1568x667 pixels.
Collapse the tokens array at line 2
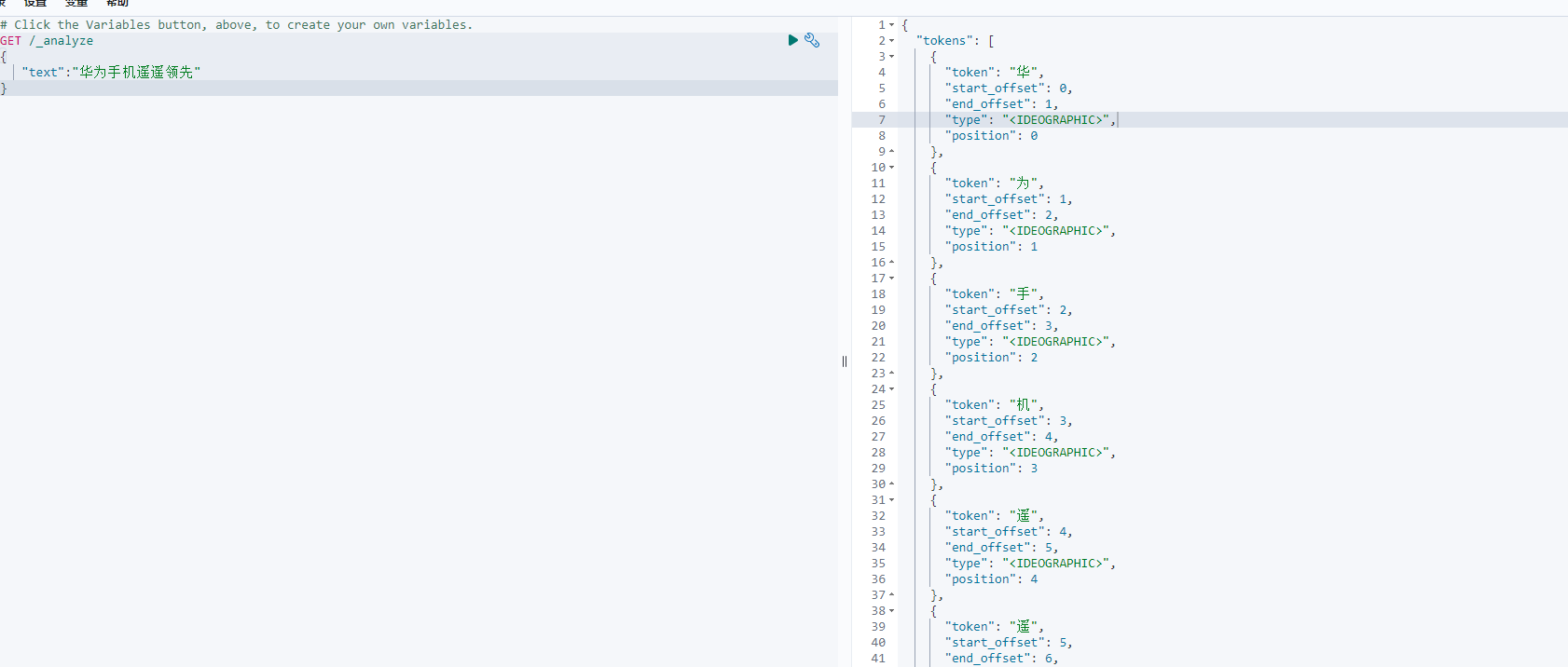(892, 41)
